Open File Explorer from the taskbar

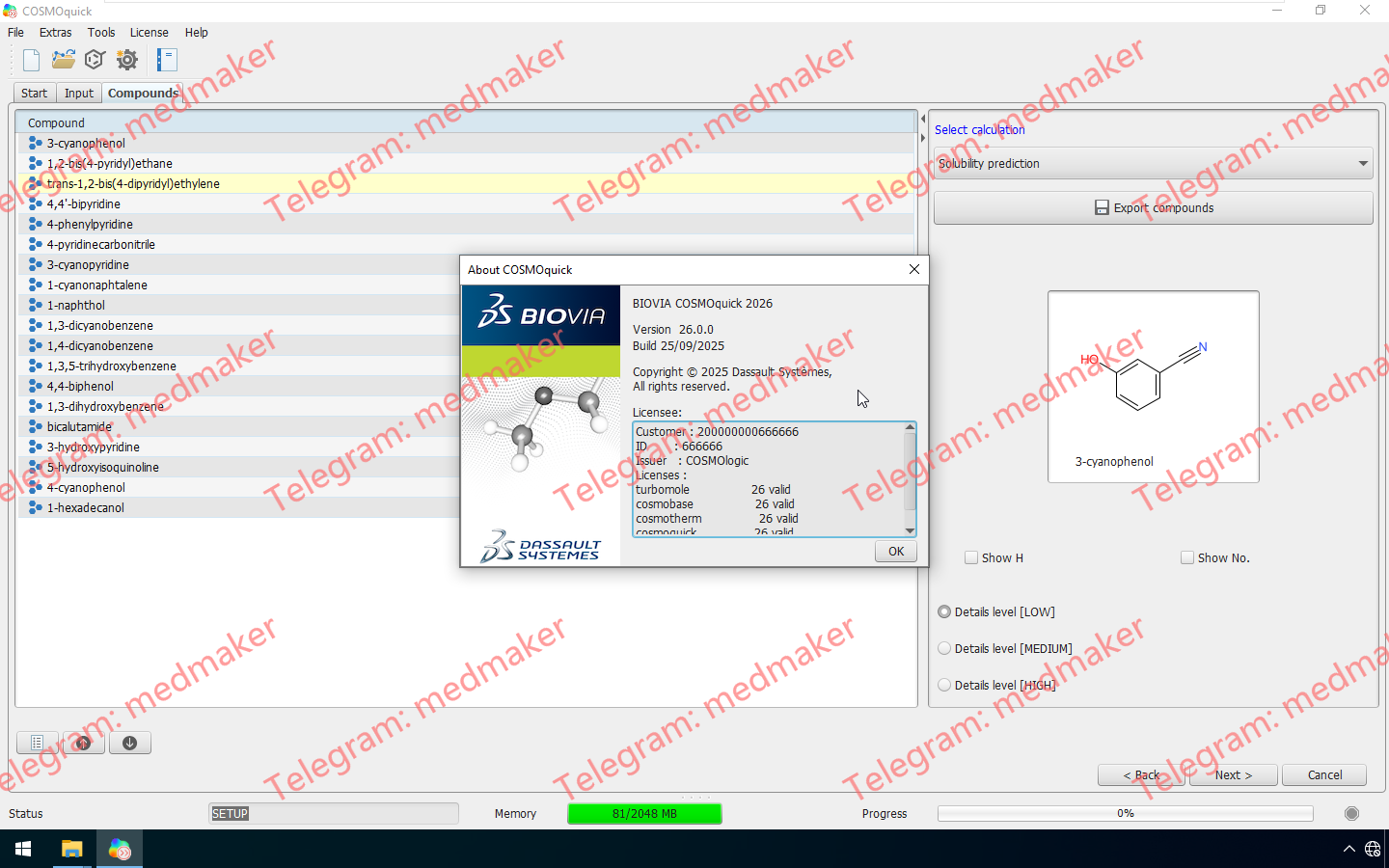pyautogui.click(x=71, y=849)
